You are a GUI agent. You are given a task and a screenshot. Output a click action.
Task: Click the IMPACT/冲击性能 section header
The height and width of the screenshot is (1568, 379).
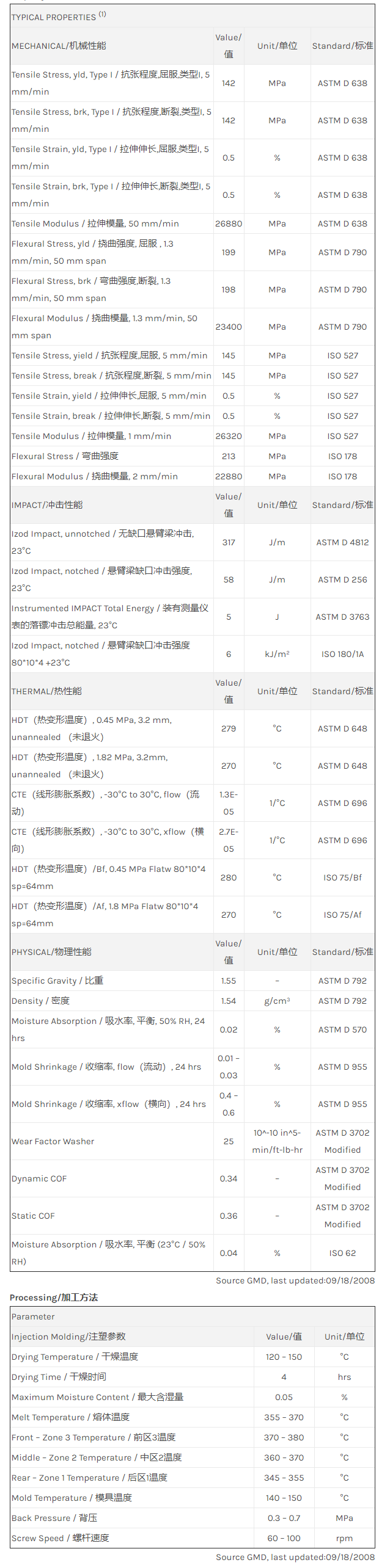click(x=47, y=505)
